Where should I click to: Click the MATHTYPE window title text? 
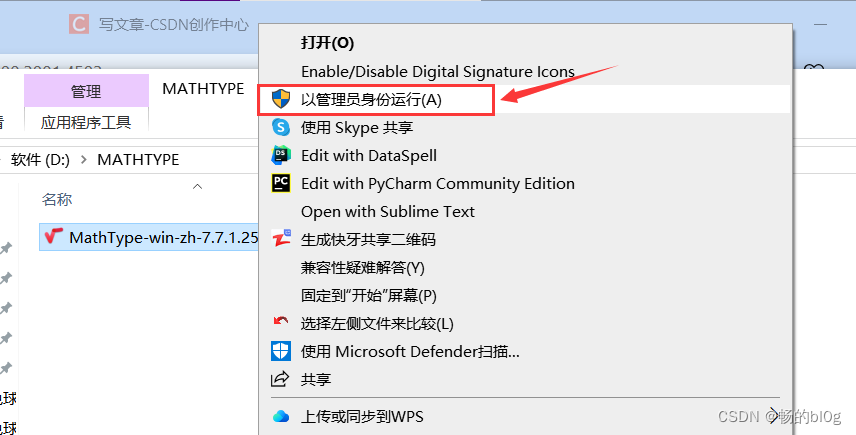pyautogui.click(x=203, y=88)
